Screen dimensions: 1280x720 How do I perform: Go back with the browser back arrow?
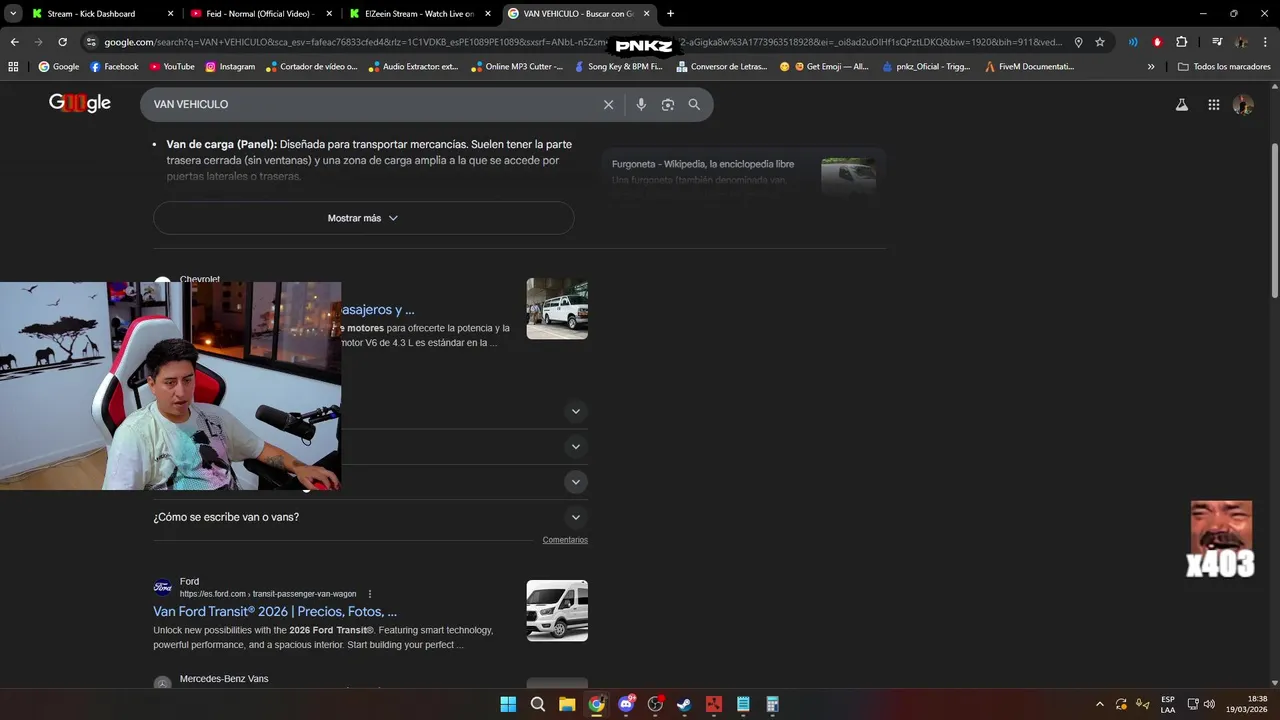(x=14, y=42)
